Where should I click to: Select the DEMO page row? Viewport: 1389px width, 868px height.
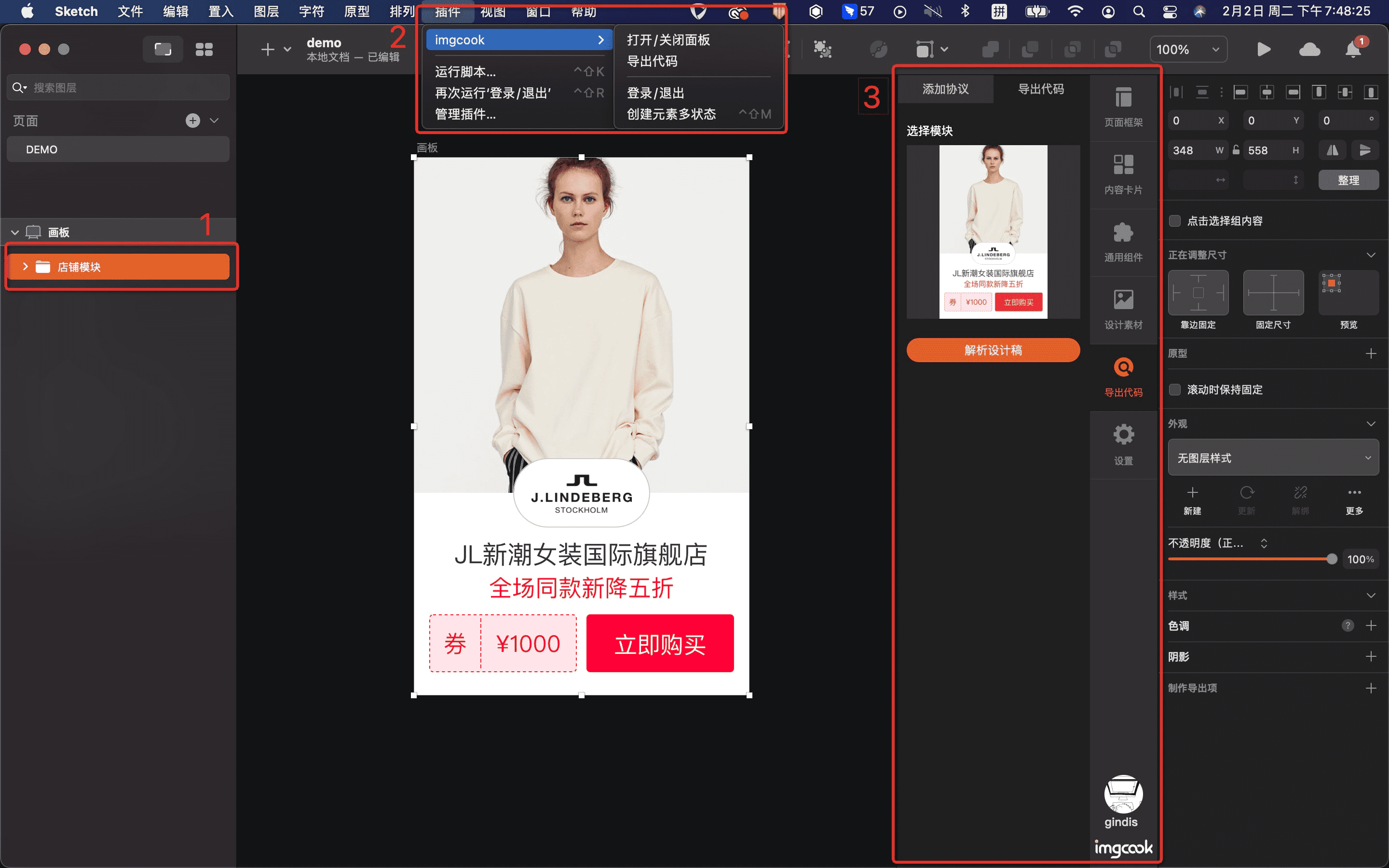[x=118, y=149]
